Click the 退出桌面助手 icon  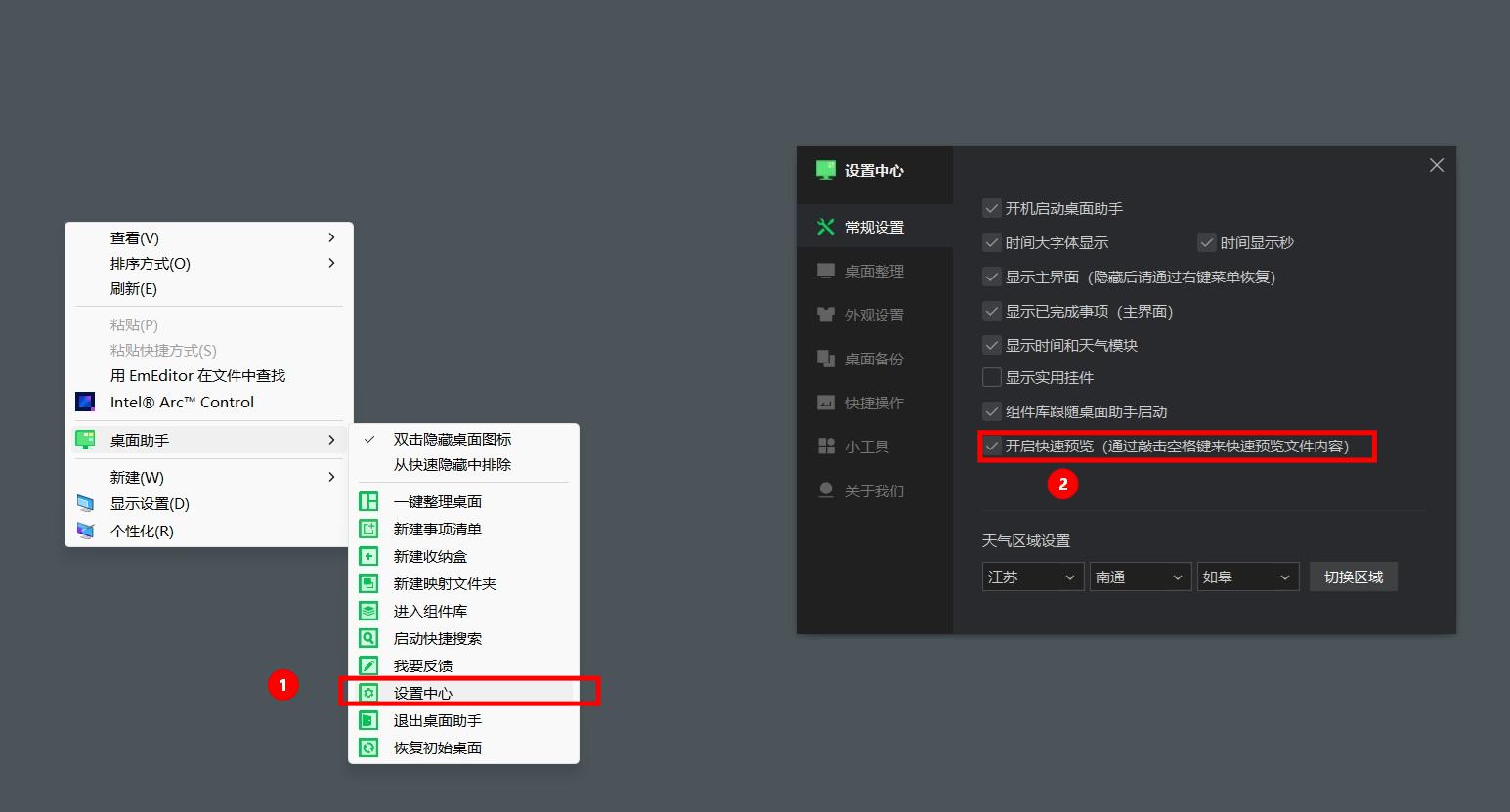click(368, 720)
